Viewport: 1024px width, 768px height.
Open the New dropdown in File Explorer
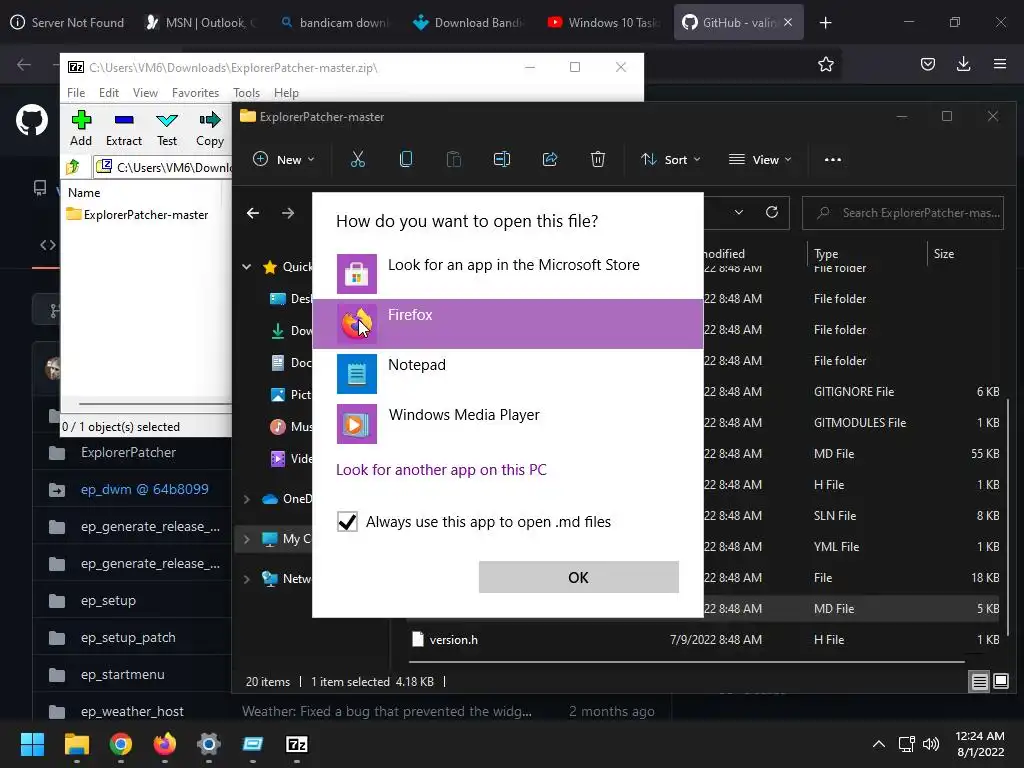click(284, 159)
